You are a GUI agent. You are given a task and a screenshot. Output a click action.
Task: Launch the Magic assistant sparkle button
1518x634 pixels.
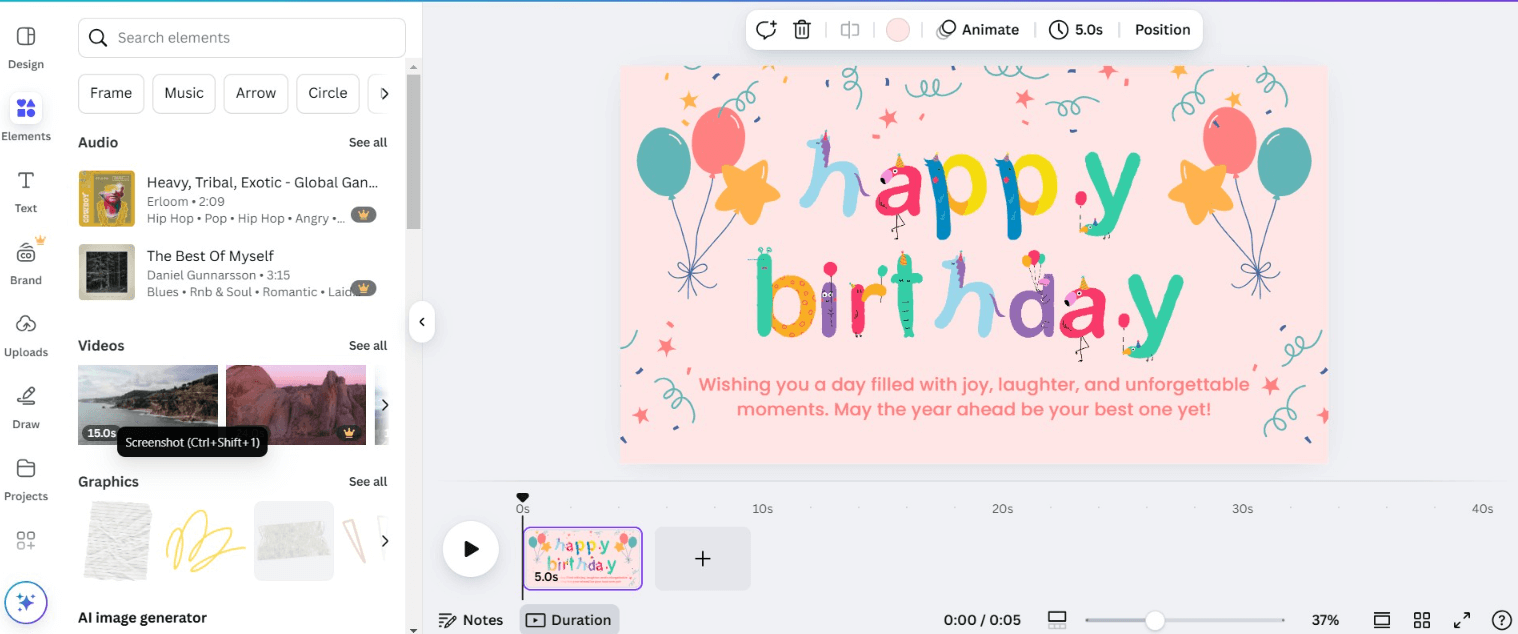click(26, 602)
